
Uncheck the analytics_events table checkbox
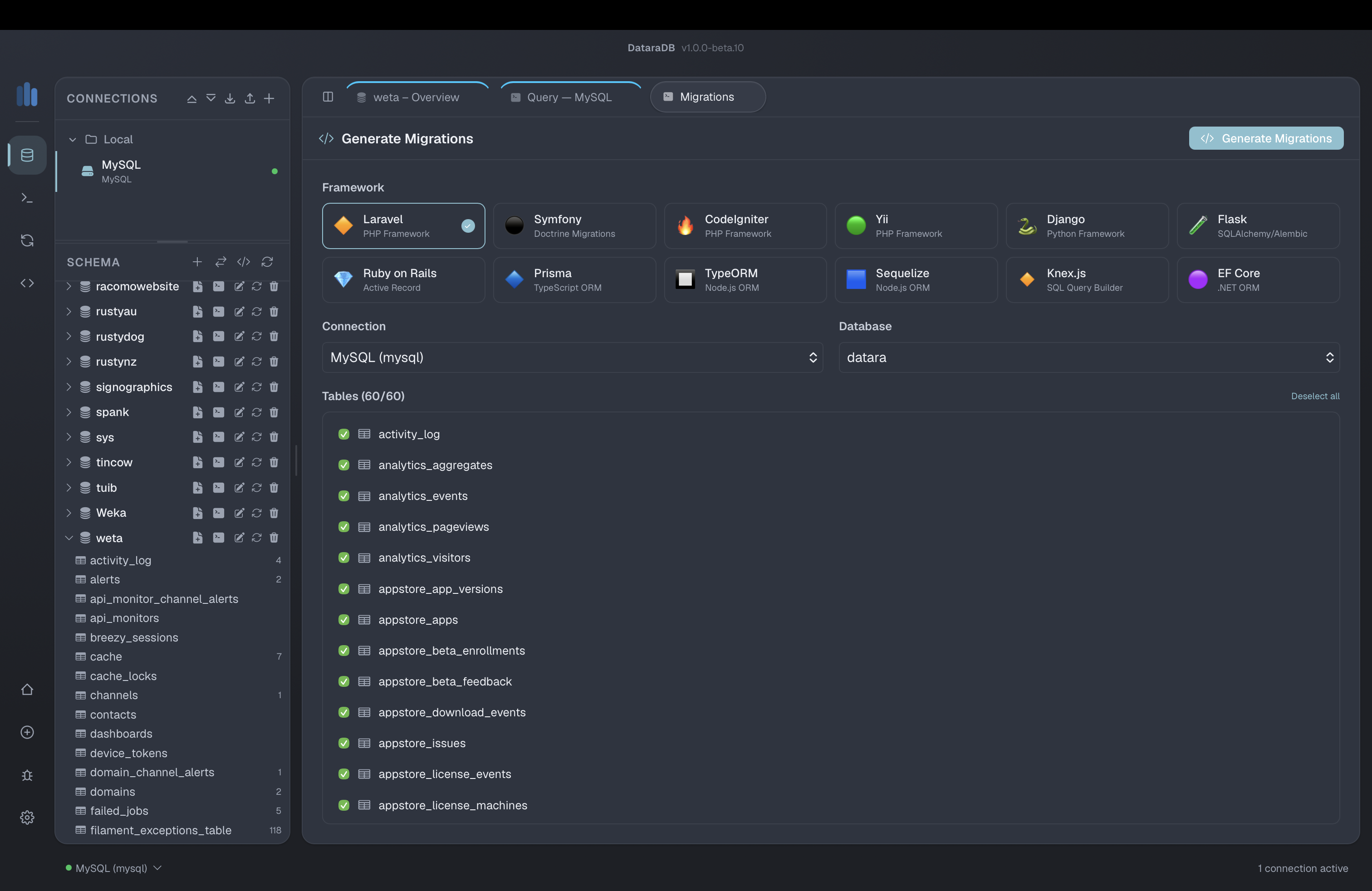(x=344, y=496)
